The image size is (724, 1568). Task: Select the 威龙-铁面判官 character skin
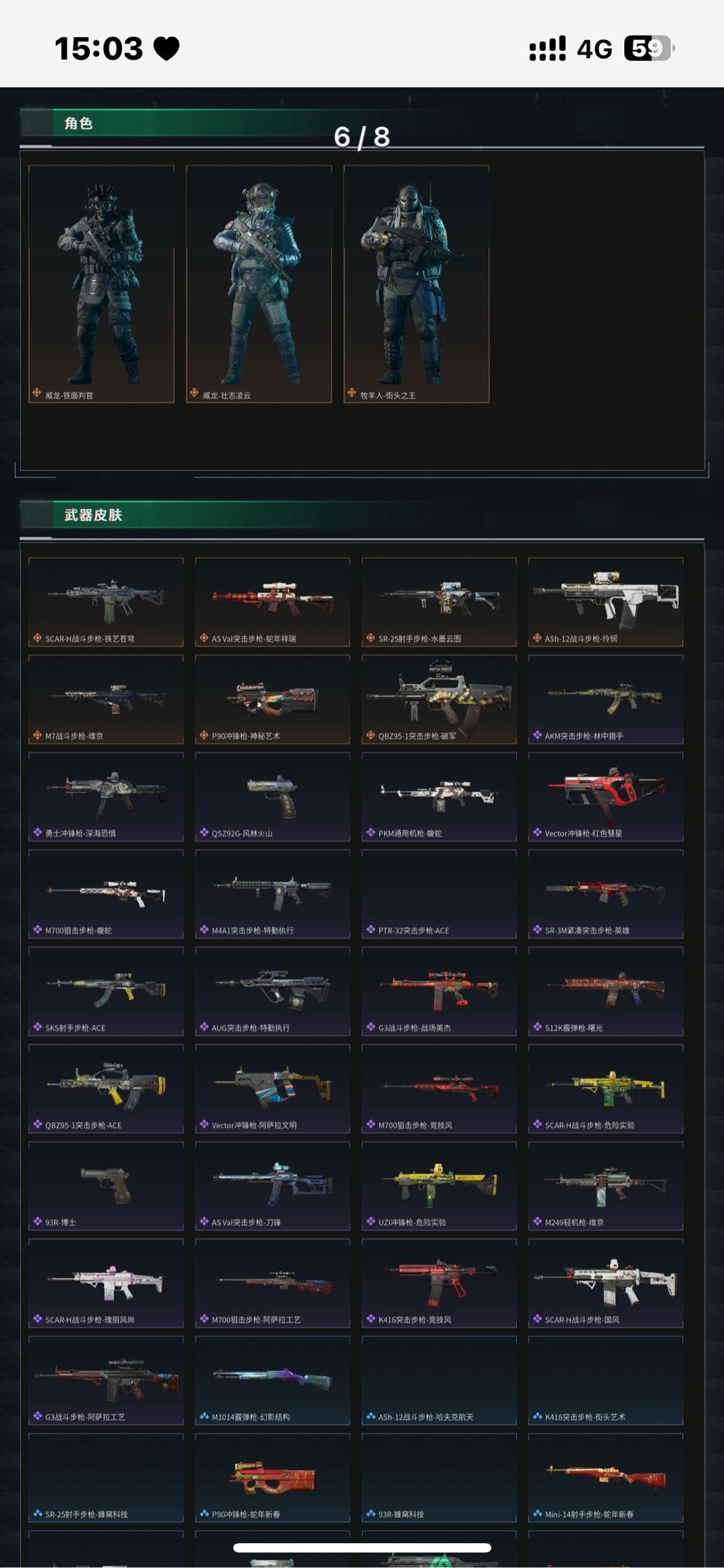coord(101,284)
